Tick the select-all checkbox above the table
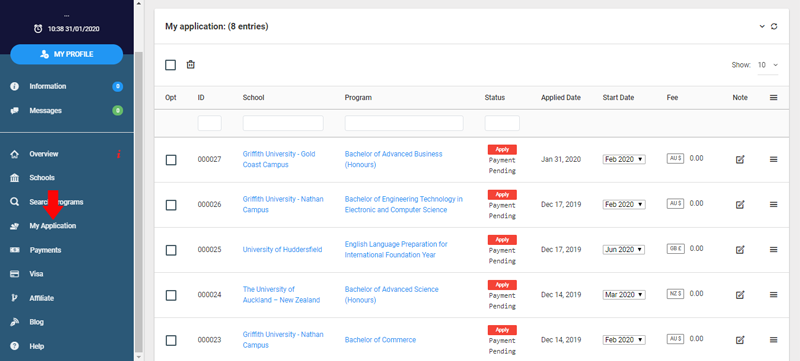This screenshot has width=800, height=361. coord(170,65)
